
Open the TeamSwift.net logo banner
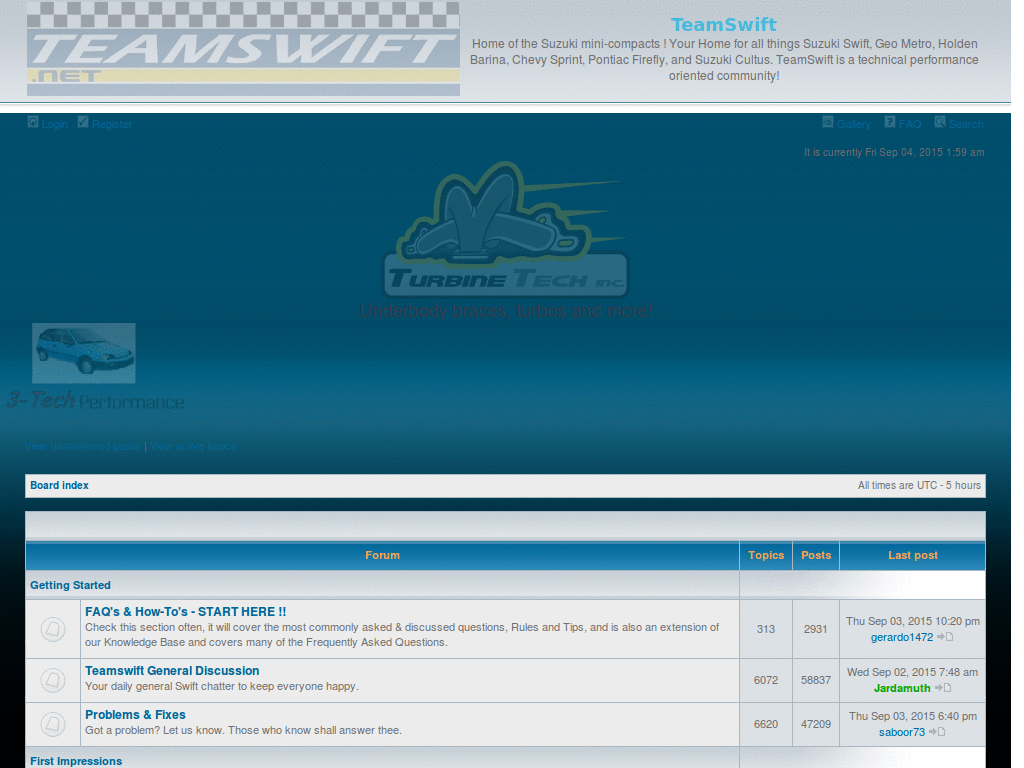(x=243, y=48)
